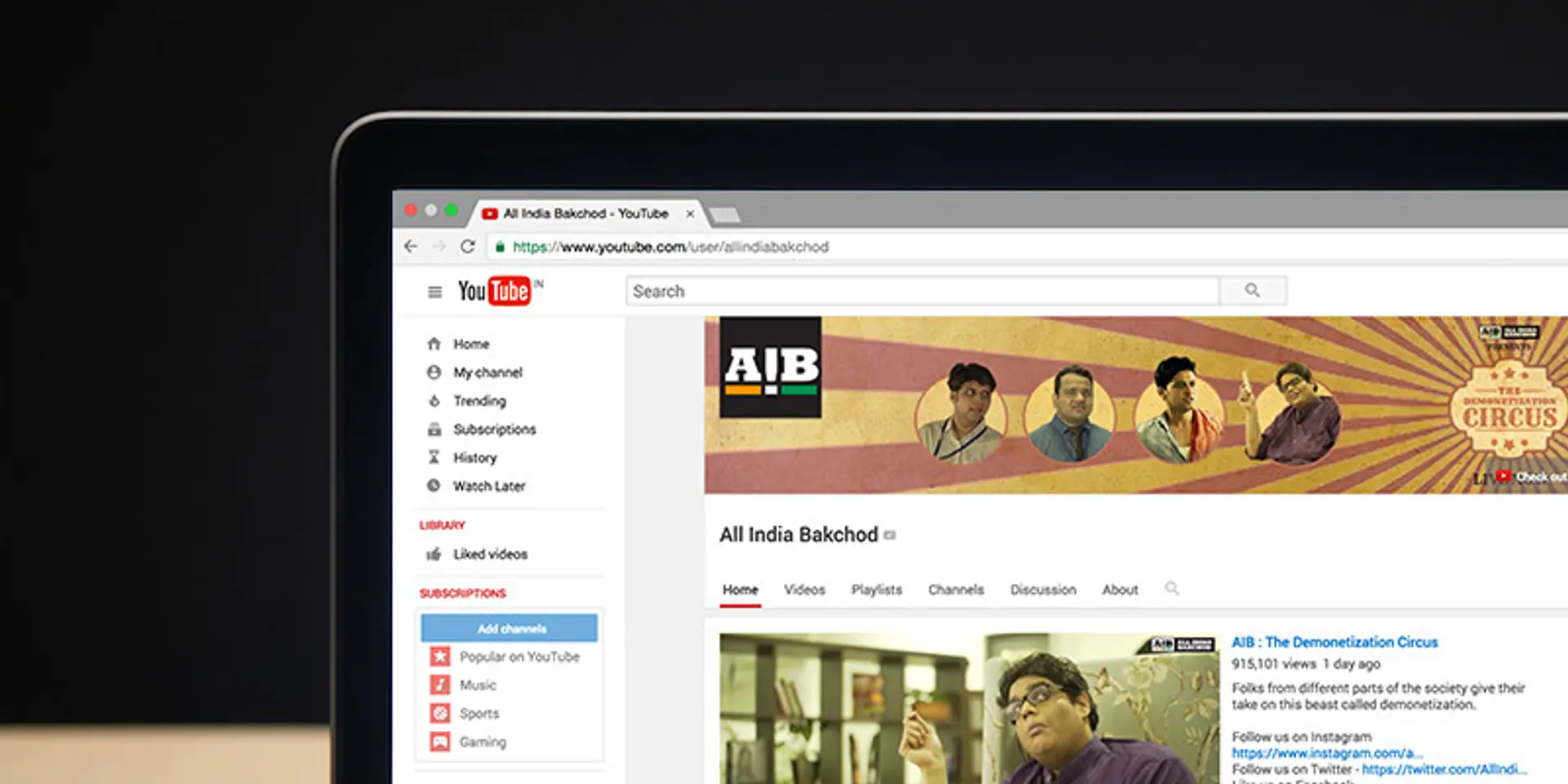Click the search magnifier button
The image size is (1568, 784).
click(x=1253, y=291)
